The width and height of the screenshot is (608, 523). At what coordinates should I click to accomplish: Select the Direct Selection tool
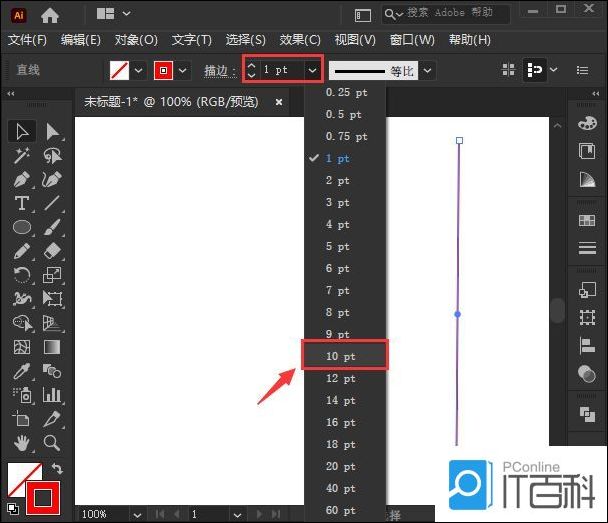pos(52,131)
